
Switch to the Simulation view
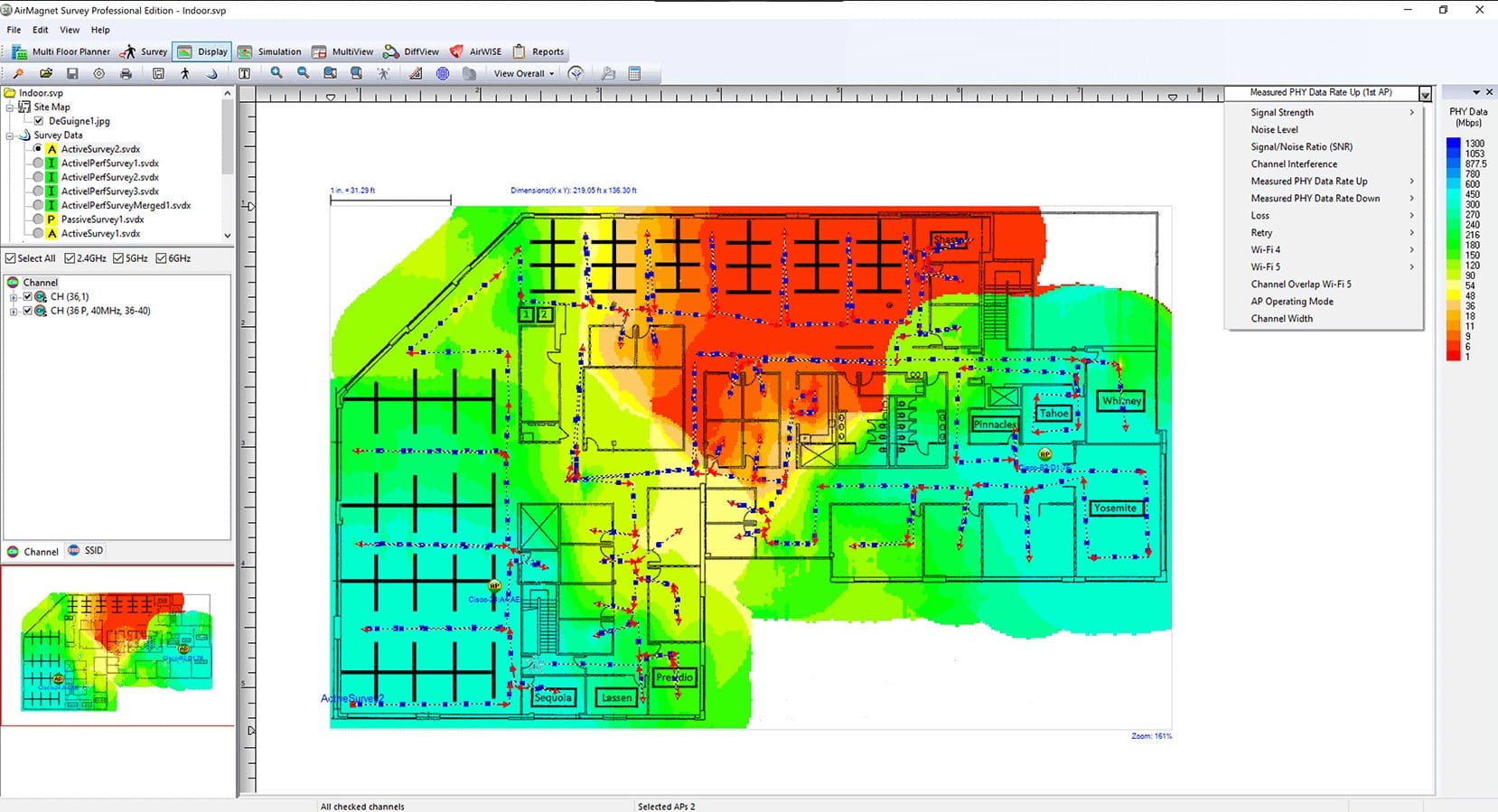click(x=269, y=51)
